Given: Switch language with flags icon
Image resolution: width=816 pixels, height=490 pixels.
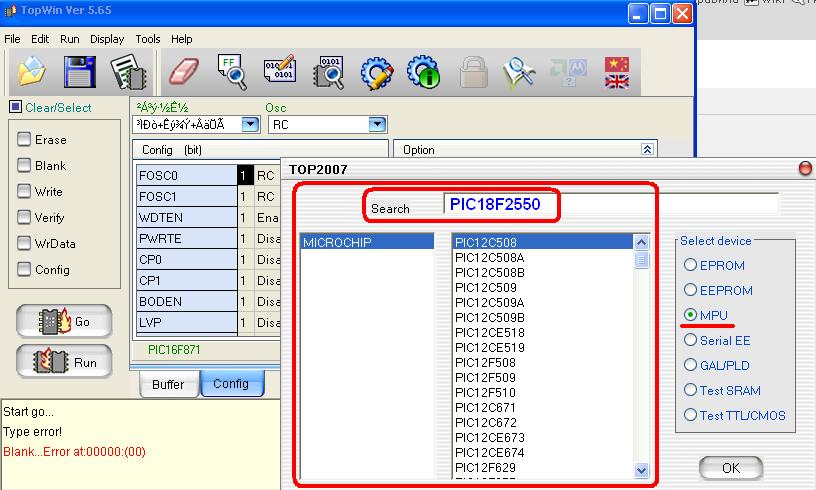Looking at the screenshot, I should [x=617, y=72].
